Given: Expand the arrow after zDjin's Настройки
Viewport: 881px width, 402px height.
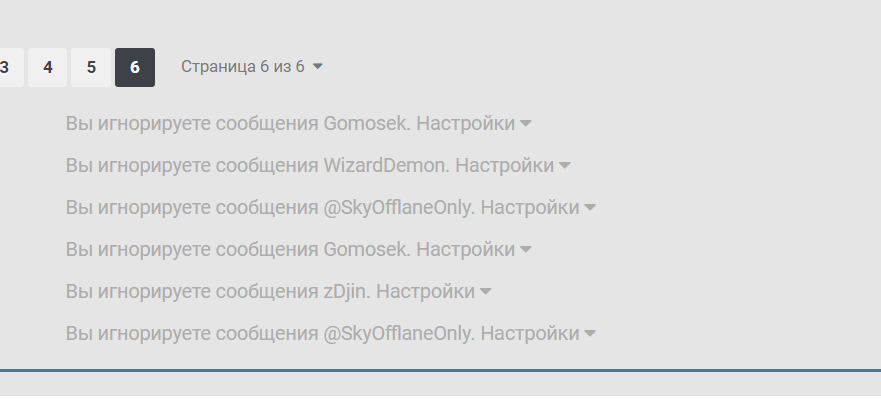Looking at the screenshot, I should [x=486, y=291].
